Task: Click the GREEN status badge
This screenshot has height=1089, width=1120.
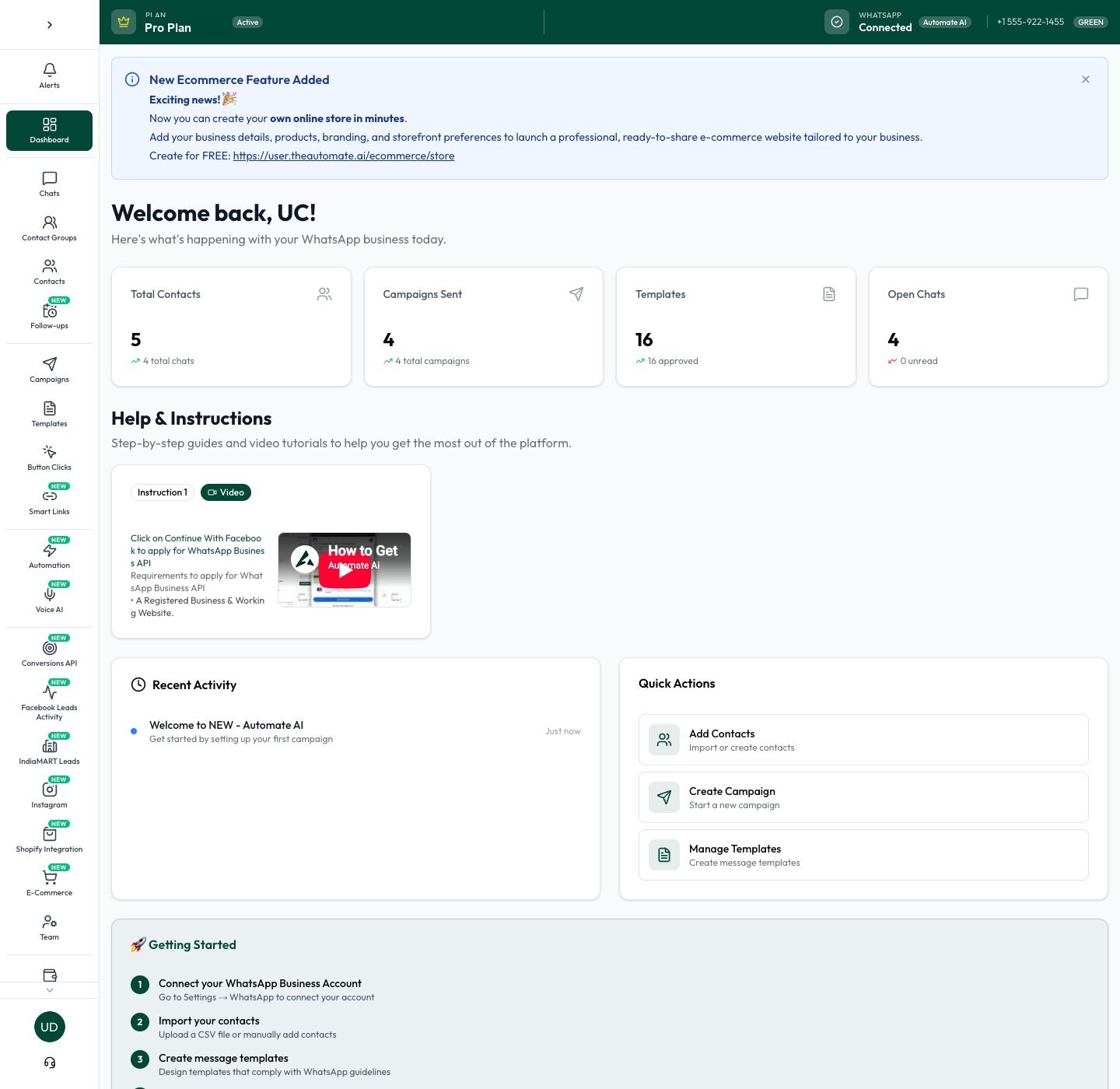Action: click(1090, 22)
